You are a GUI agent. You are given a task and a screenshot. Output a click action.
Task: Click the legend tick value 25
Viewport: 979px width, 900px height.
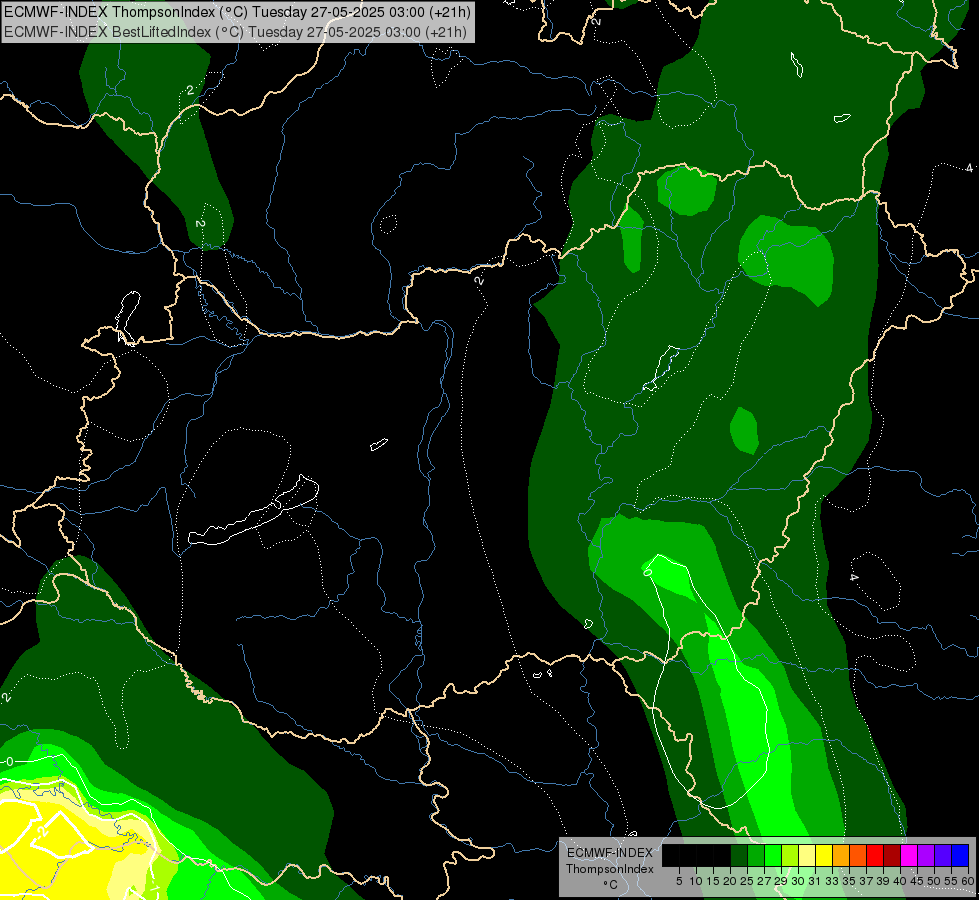[x=747, y=881]
